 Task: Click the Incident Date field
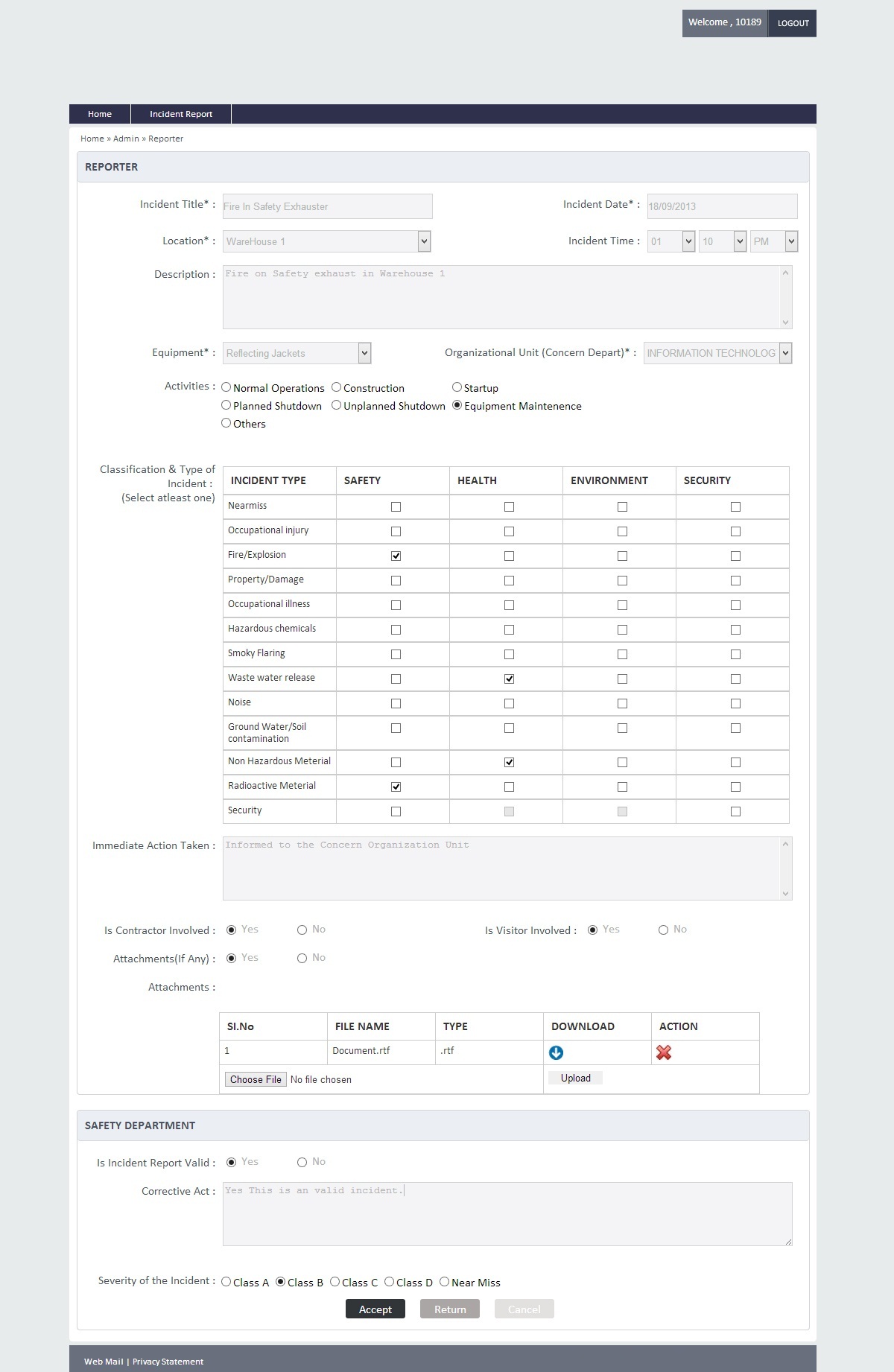click(x=722, y=206)
